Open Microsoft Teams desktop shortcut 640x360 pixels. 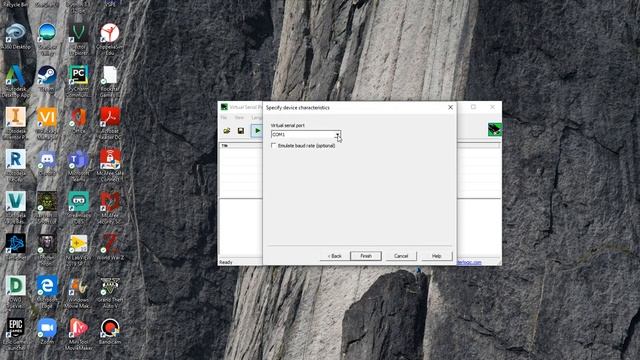coord(78,166)
